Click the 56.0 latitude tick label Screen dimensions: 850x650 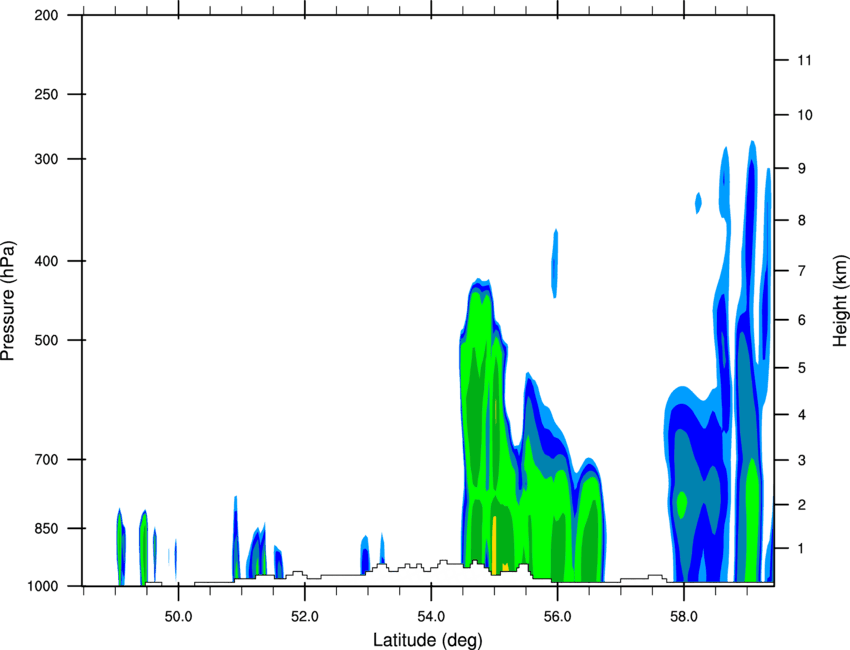(x=557, y=617)
